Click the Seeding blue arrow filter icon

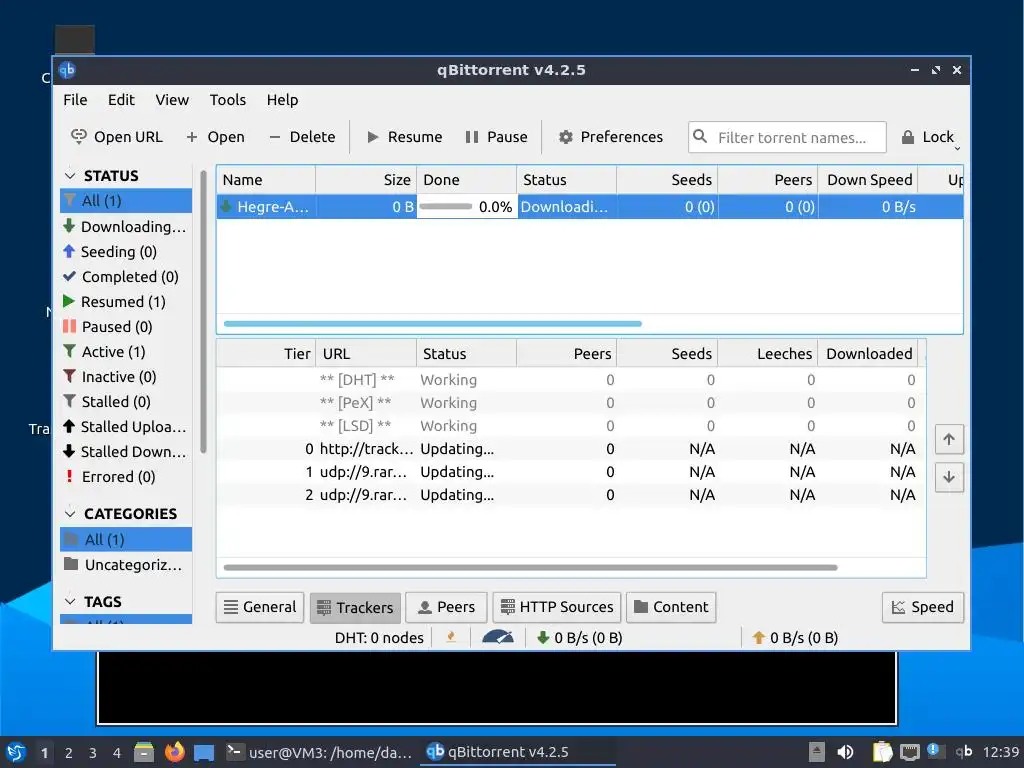click(x=69, y=251)
